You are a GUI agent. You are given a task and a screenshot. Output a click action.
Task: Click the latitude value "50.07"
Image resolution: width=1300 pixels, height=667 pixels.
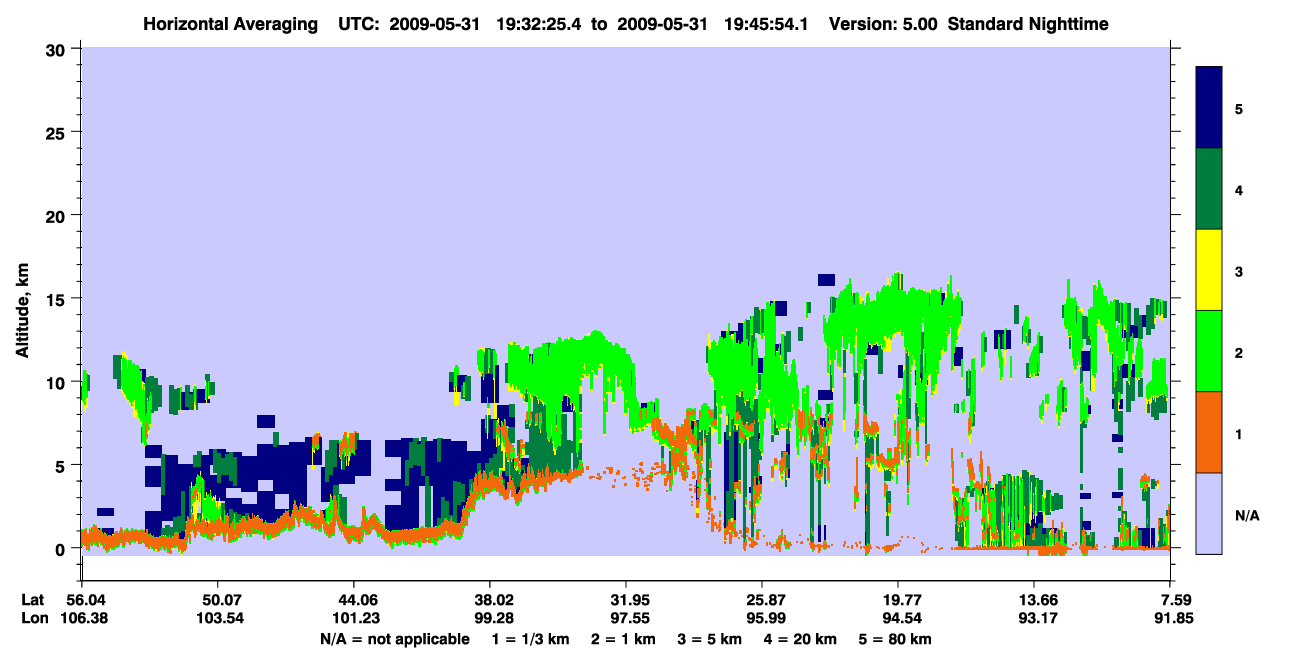tap(217, 600)
